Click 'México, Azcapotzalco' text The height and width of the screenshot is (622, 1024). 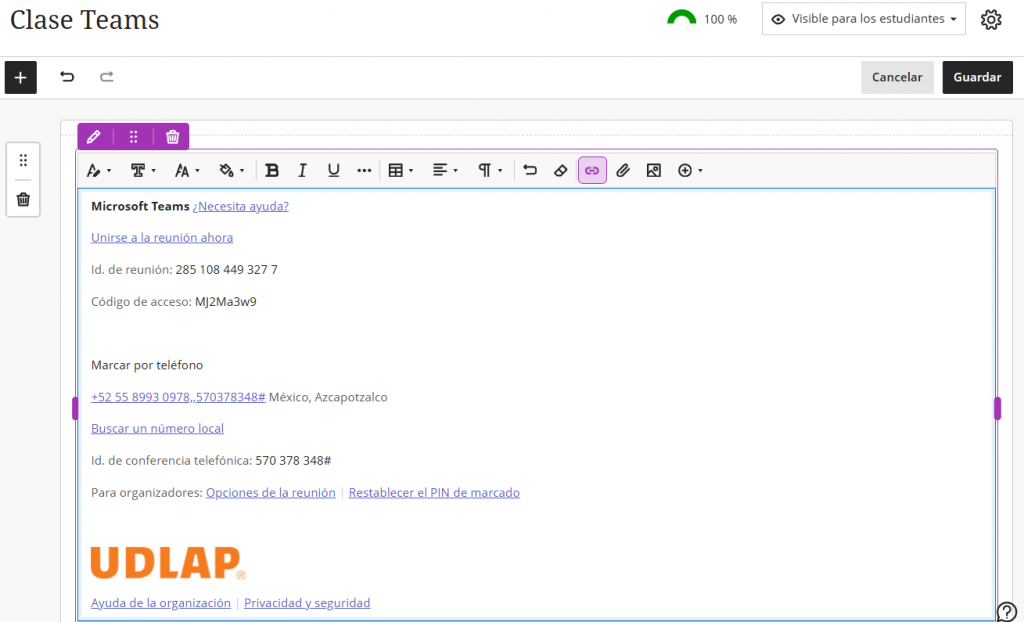tap(328, 397)
